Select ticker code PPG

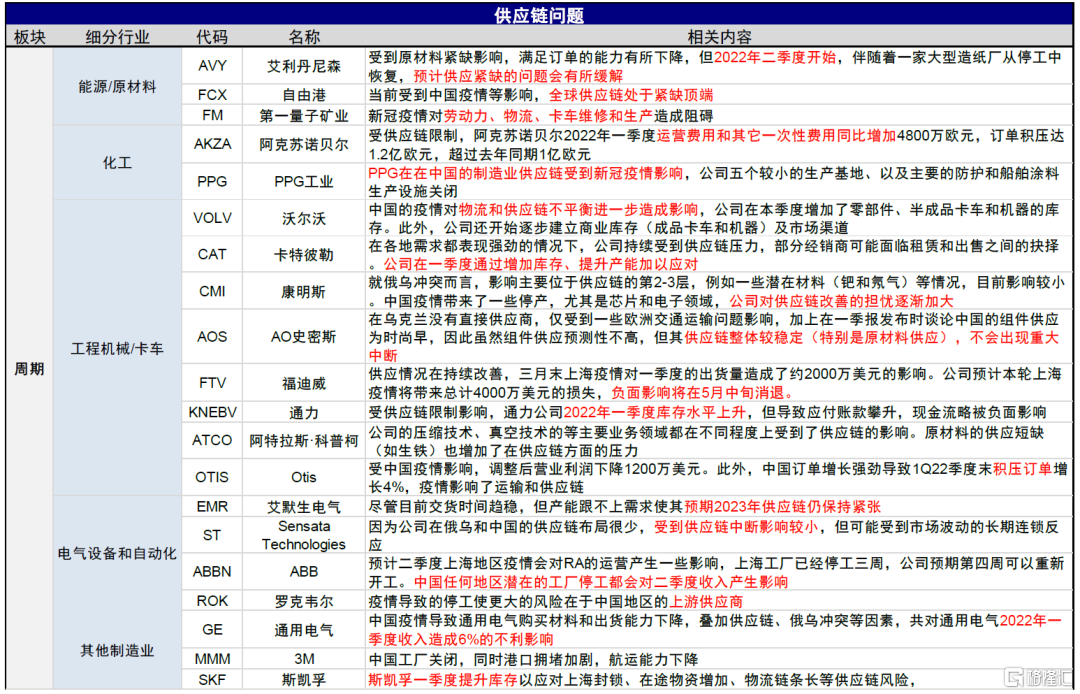point(212,181)
